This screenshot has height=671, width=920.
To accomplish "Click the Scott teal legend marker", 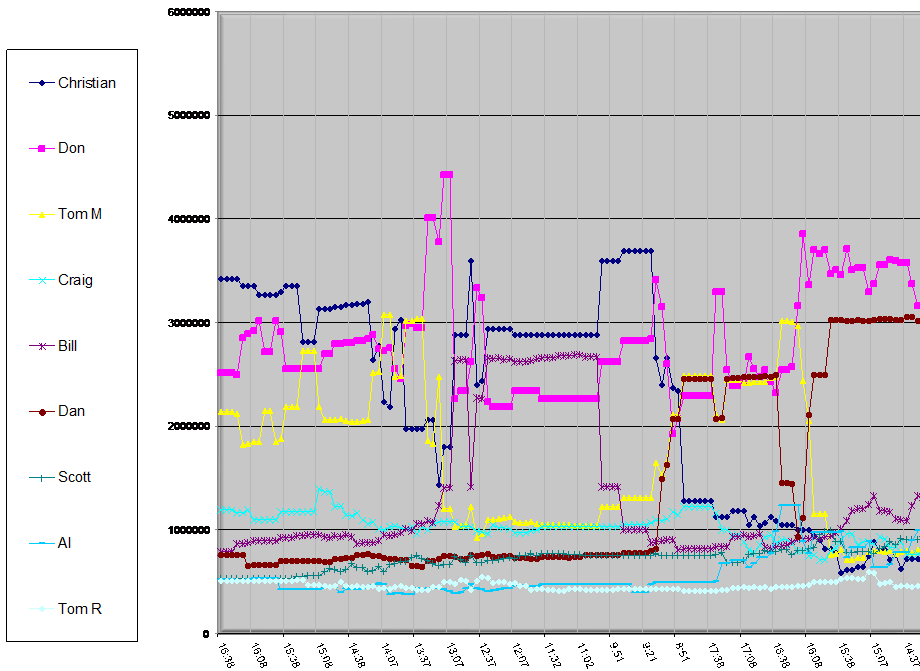I will [x=42, y=477].
